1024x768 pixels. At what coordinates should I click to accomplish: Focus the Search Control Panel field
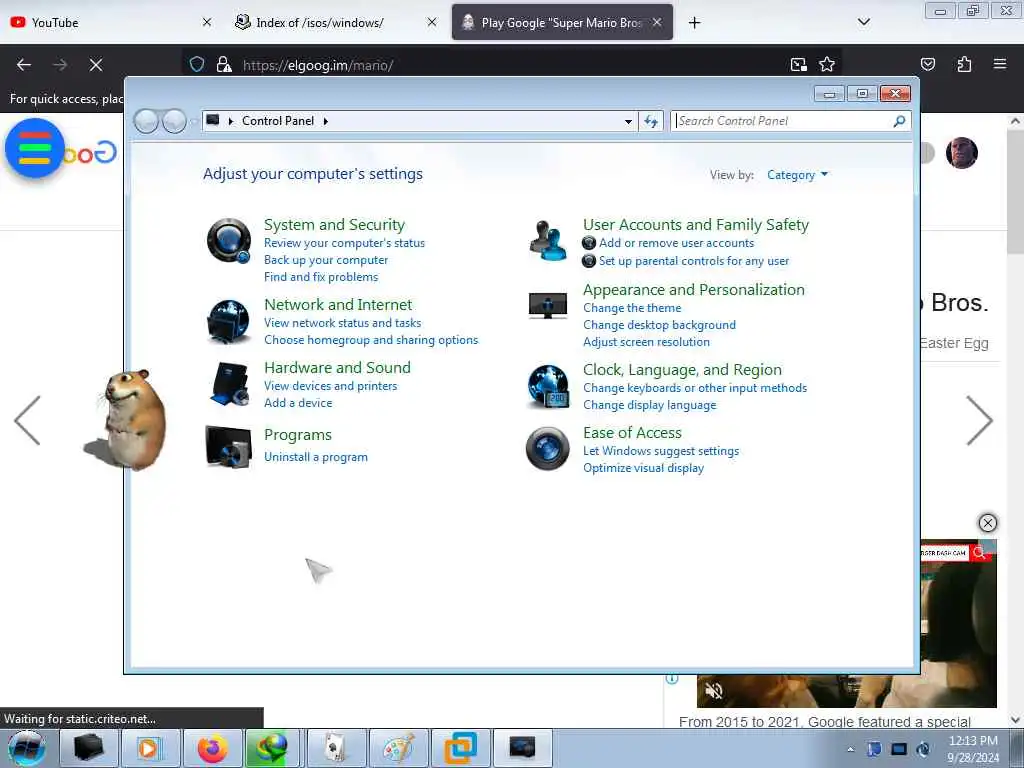point(782,121)
